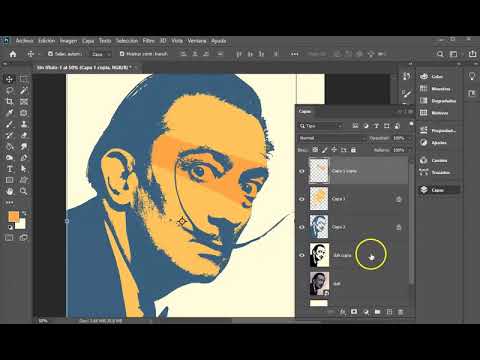
Task: Select the Rectangle shape tool
Action: coord(9,180)
